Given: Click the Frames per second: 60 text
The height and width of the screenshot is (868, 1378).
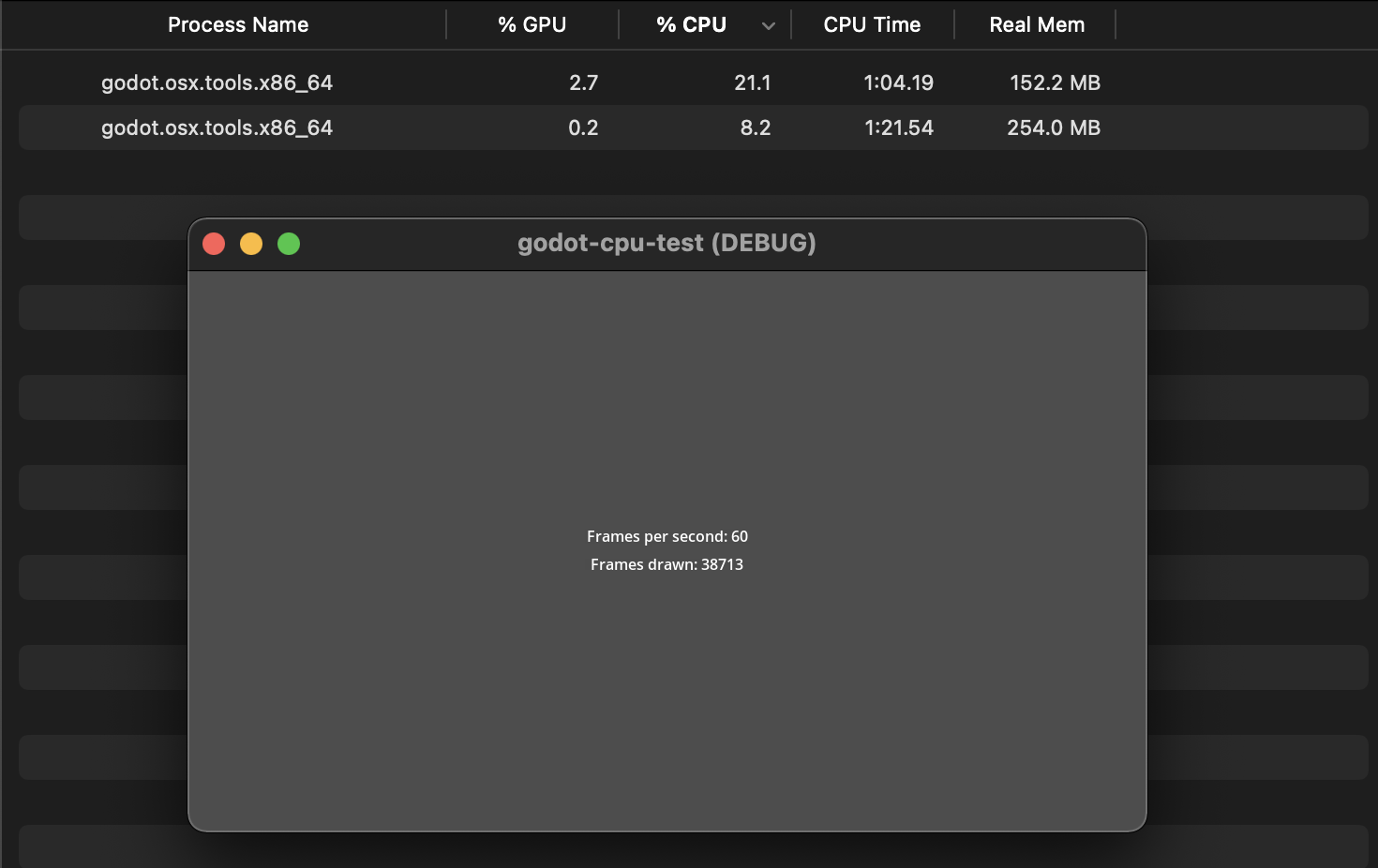Looking at the screenshot, I should (x=667, y=536).
